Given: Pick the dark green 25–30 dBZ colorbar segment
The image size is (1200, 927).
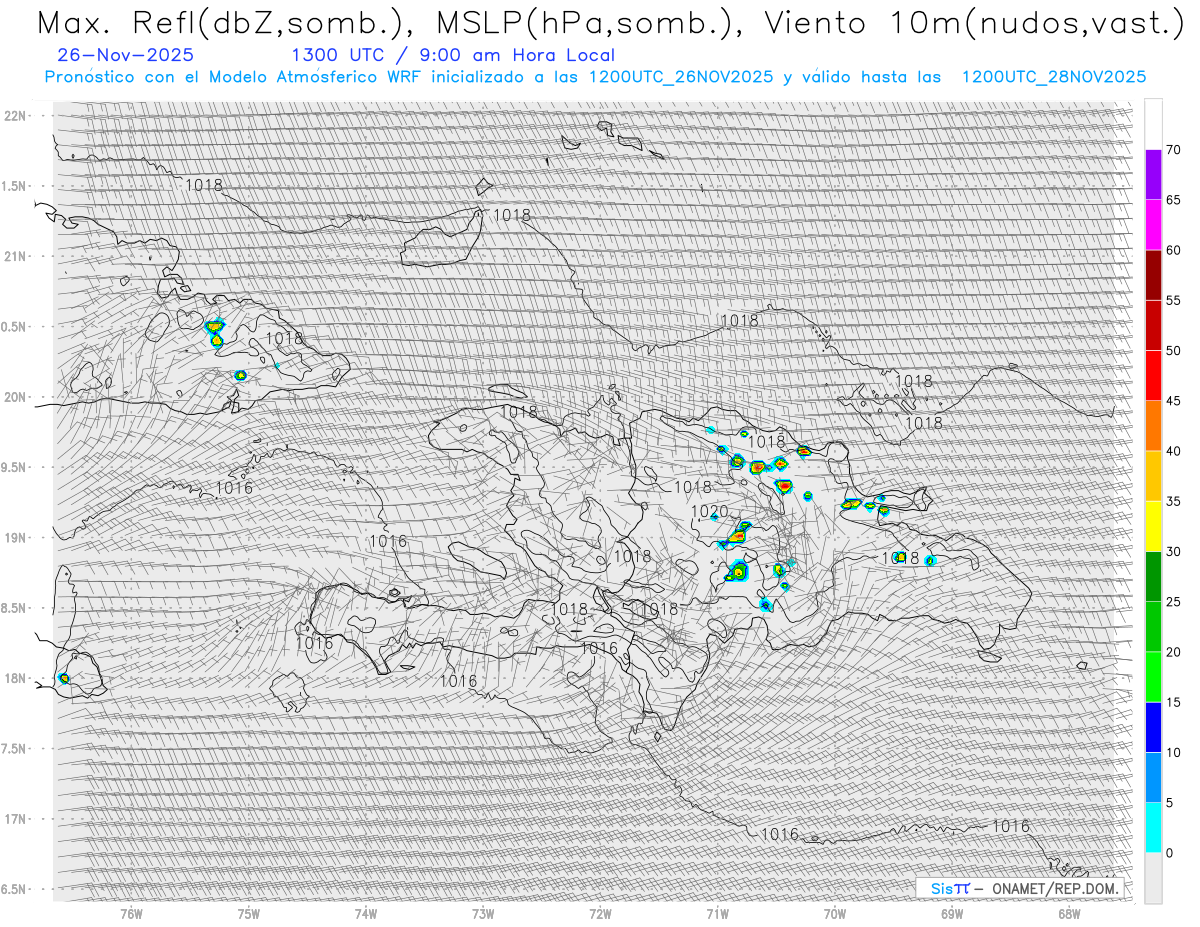Looking at the screenshot, I should pyautogui.click(x=1153, y=577).
